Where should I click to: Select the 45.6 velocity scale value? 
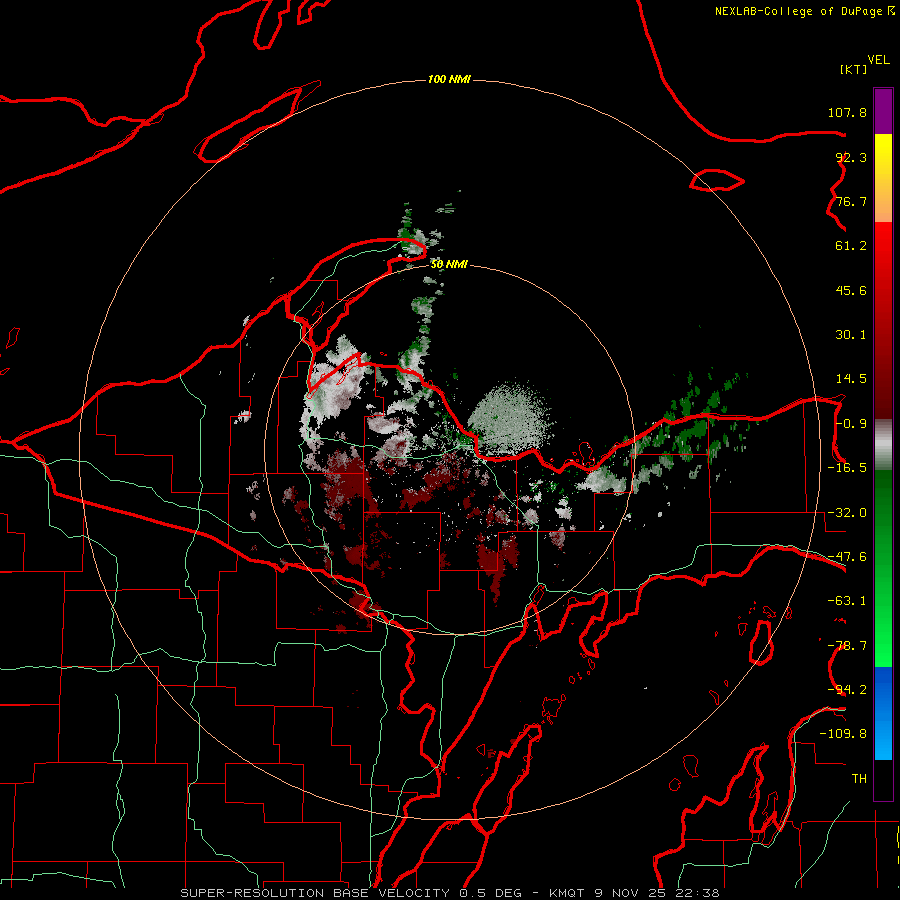point(851,290)
